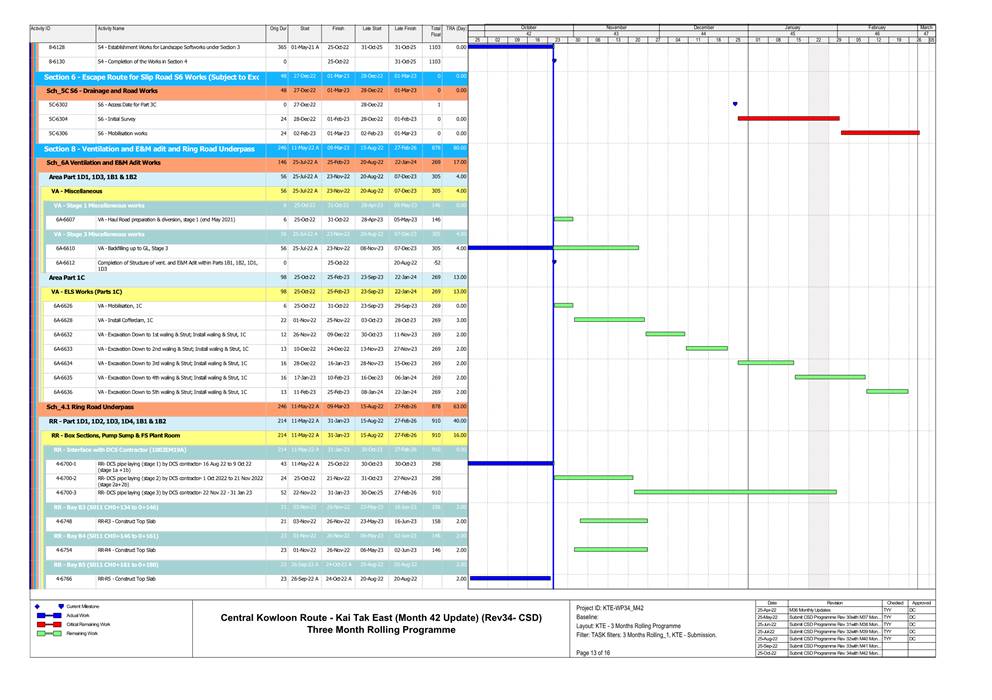
Task: Select the green bar for activity 6A-6633
Action: pos(707,348)
